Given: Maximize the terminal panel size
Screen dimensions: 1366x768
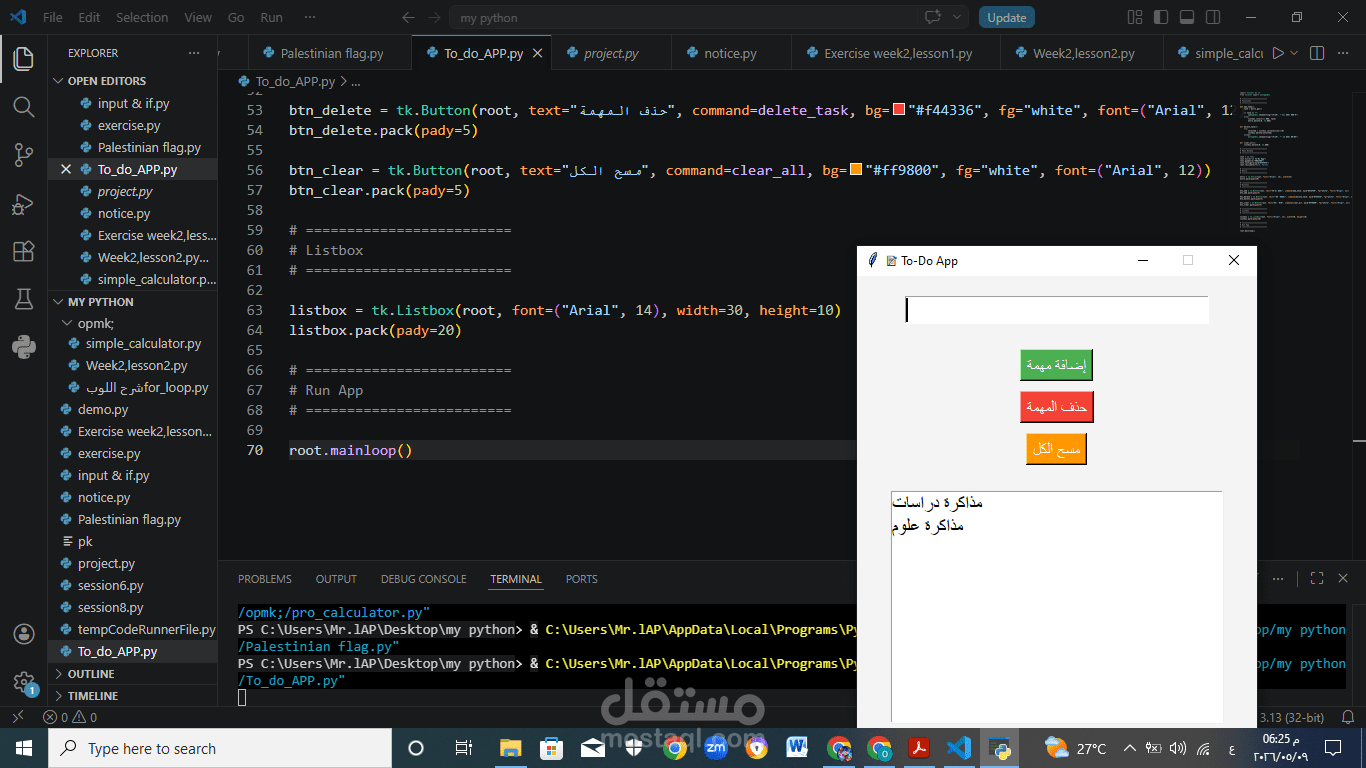Looking at the screenshot, I should [x=1317, y=578].
